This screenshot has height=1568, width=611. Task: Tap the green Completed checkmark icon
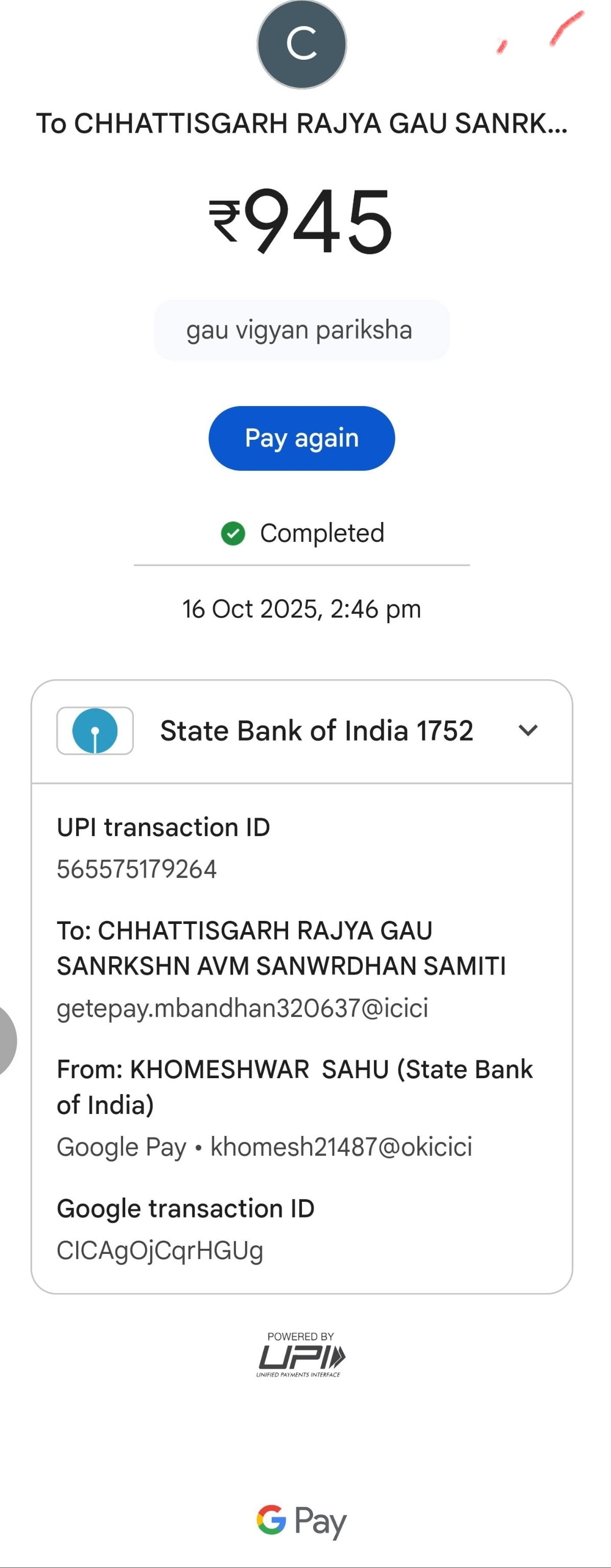click(233, 533)
